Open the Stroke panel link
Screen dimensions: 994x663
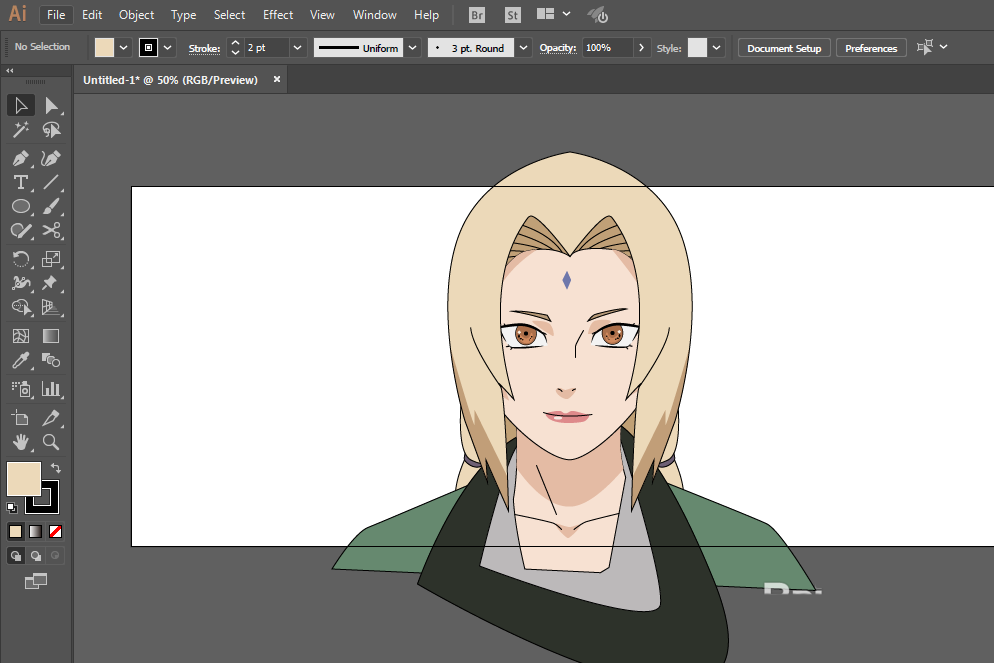(204, 48)
